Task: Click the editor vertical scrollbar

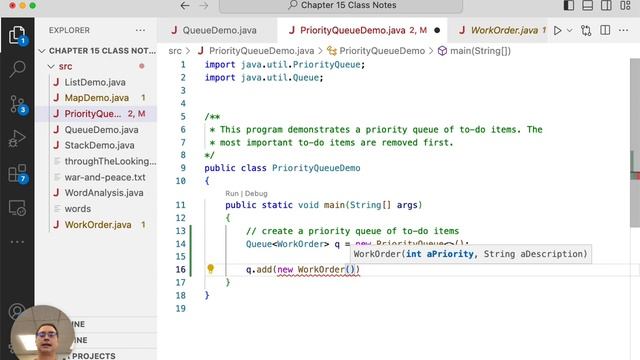Action: coord(635,143)
